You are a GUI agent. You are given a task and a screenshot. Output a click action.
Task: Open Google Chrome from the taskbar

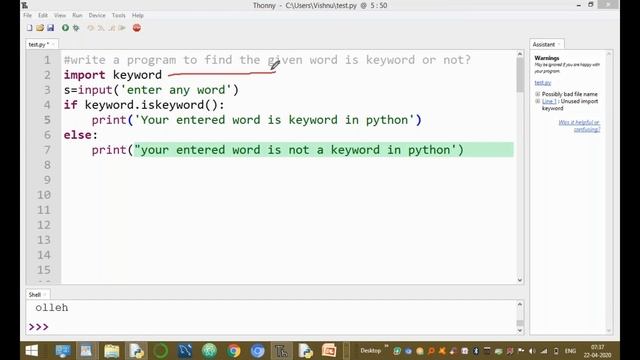[234, 351]
